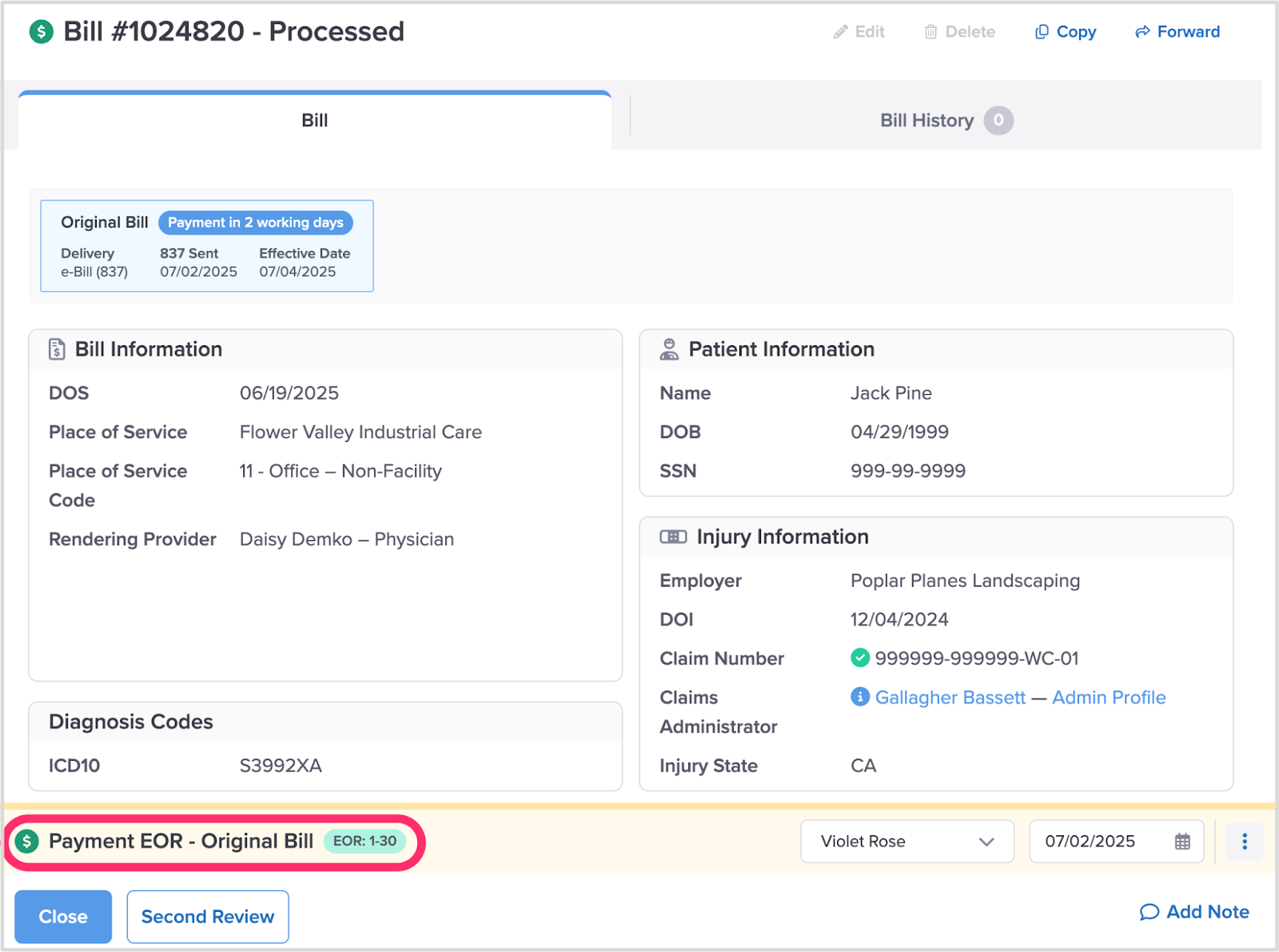Open the calendar picker for 07/02/2025
Screen dimensions: 1279x952
1182,842
